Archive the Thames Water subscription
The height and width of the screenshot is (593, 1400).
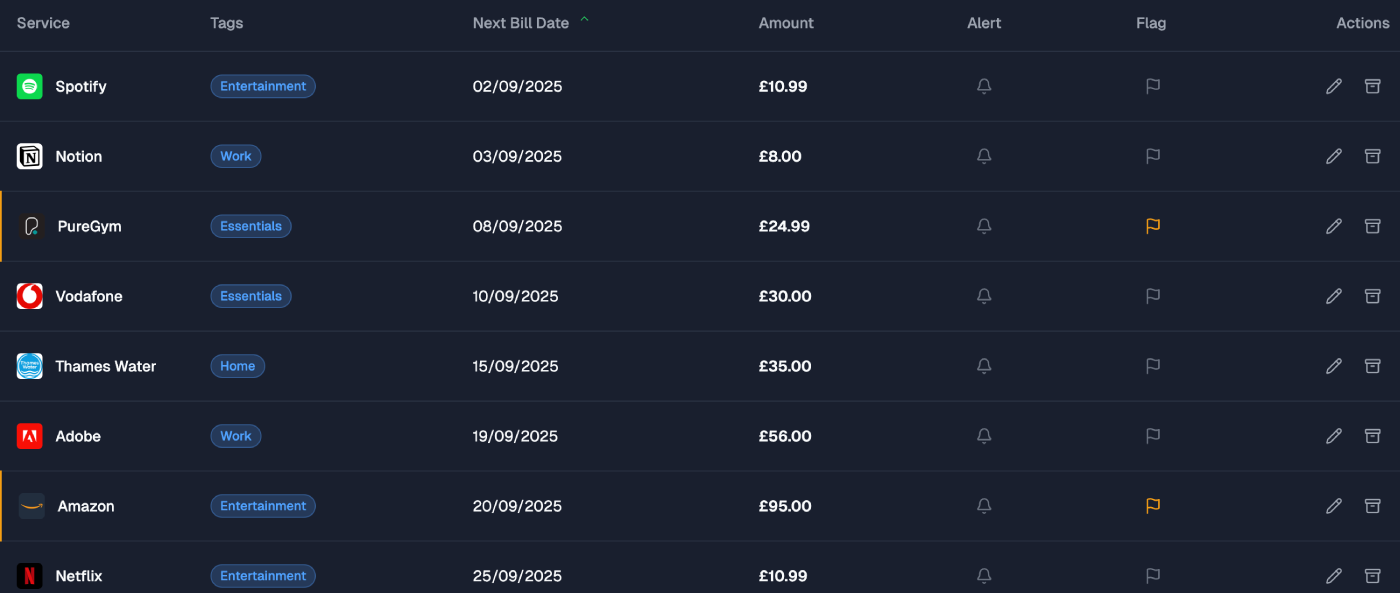1372,366
